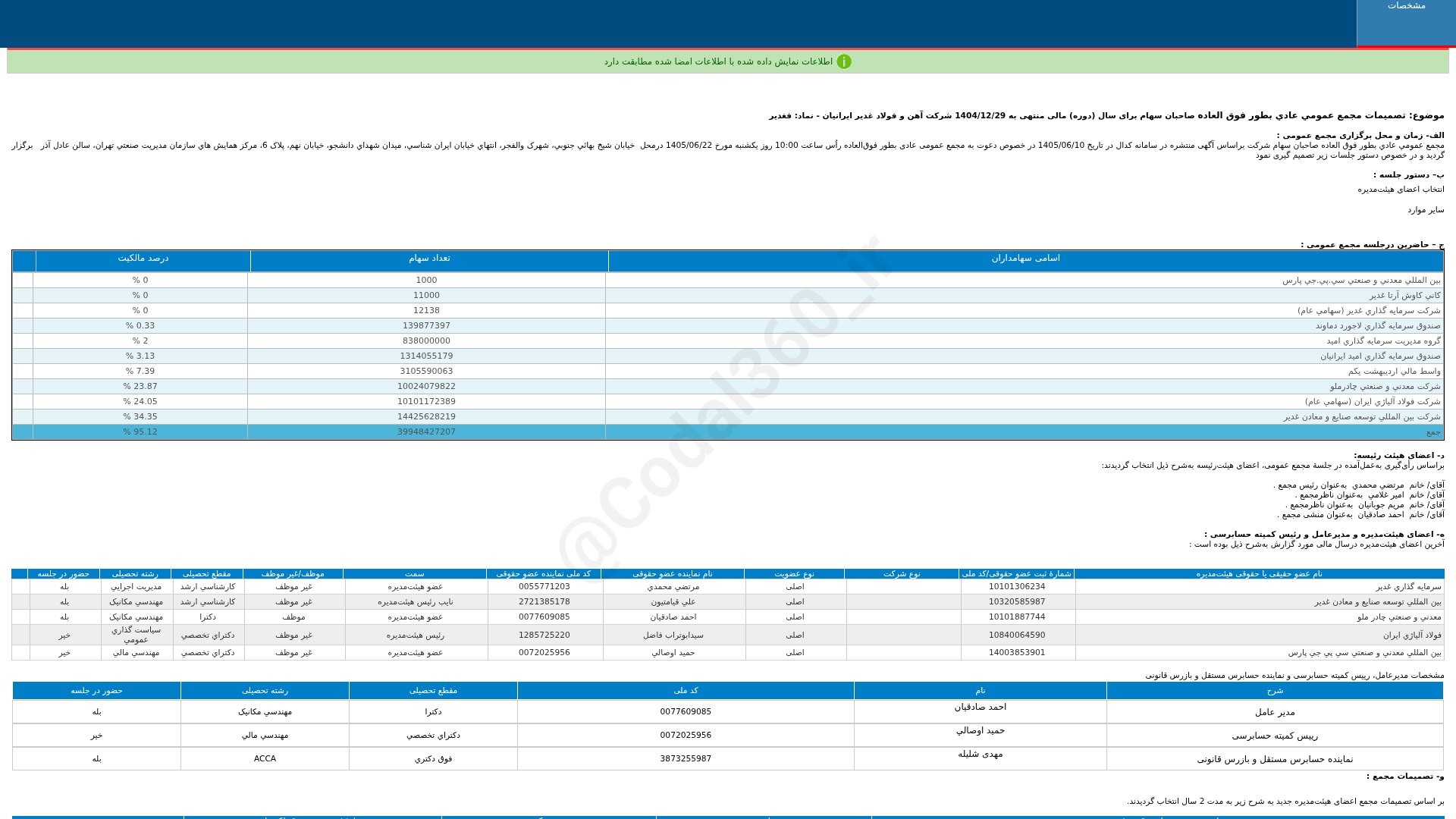Click the 95.12 % total ownership cell

point(140,431)
